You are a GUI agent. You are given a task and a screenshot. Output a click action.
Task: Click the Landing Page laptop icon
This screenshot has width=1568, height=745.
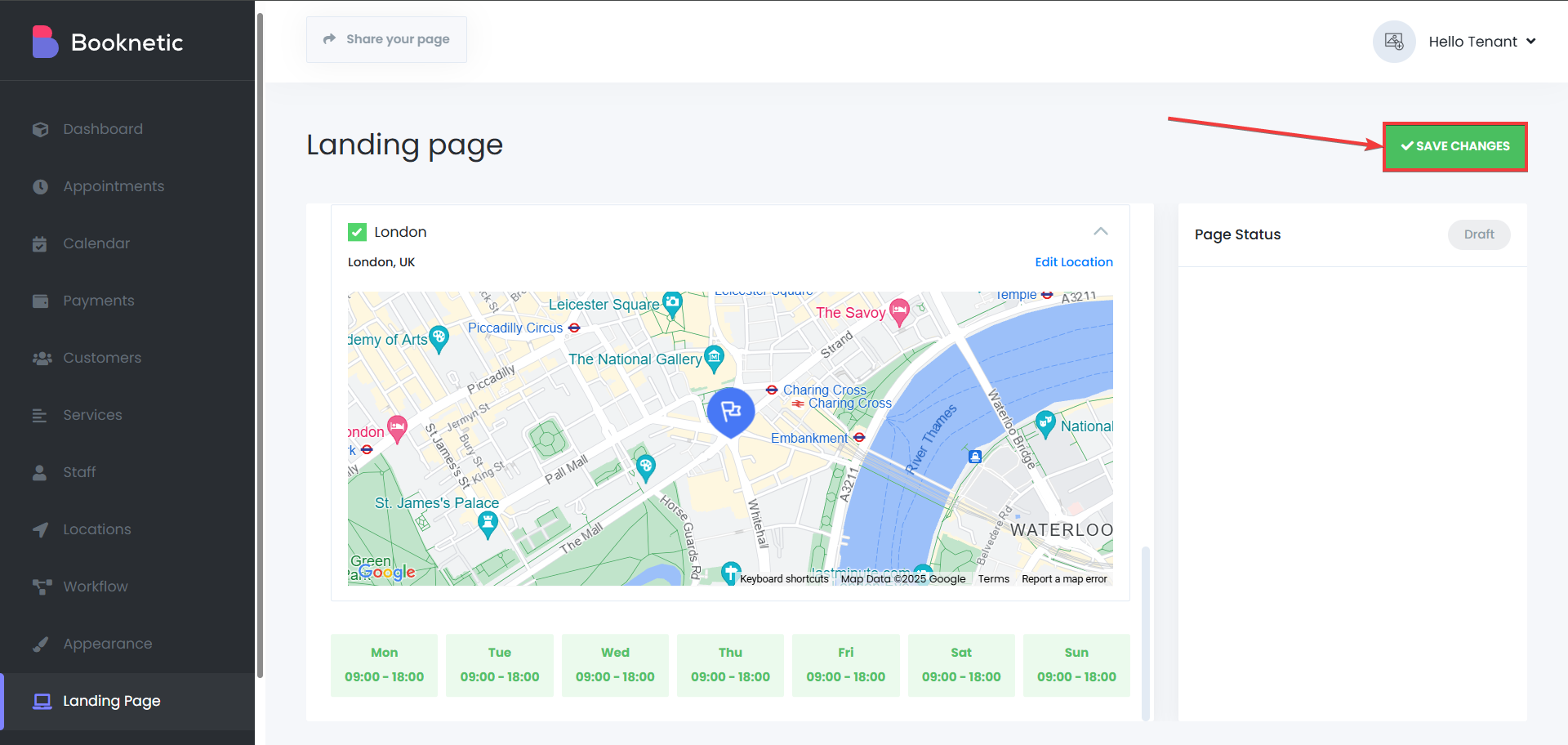tap(42, 701)
